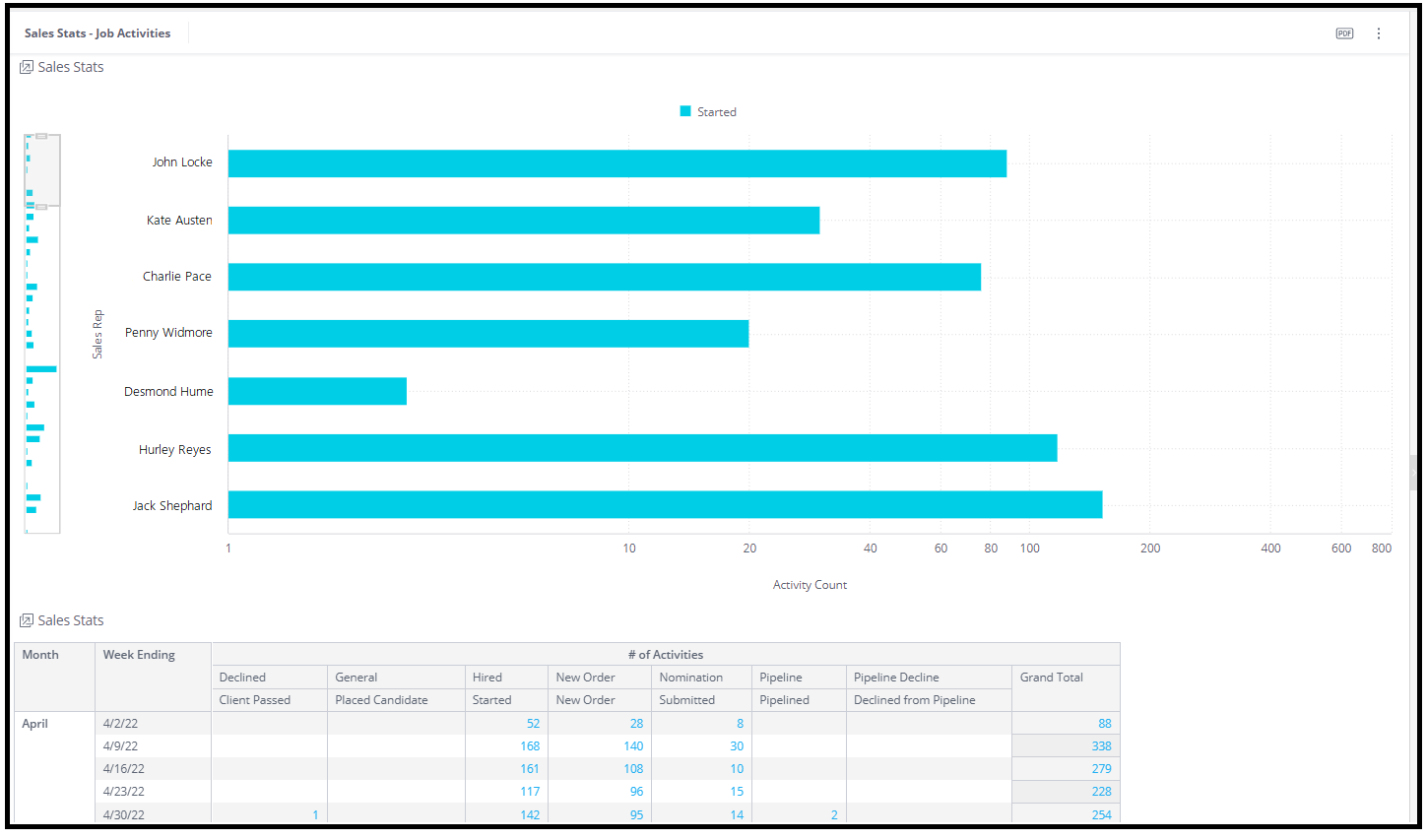Open the 168 Started value for 4/9/22

[x=530, y=746]
